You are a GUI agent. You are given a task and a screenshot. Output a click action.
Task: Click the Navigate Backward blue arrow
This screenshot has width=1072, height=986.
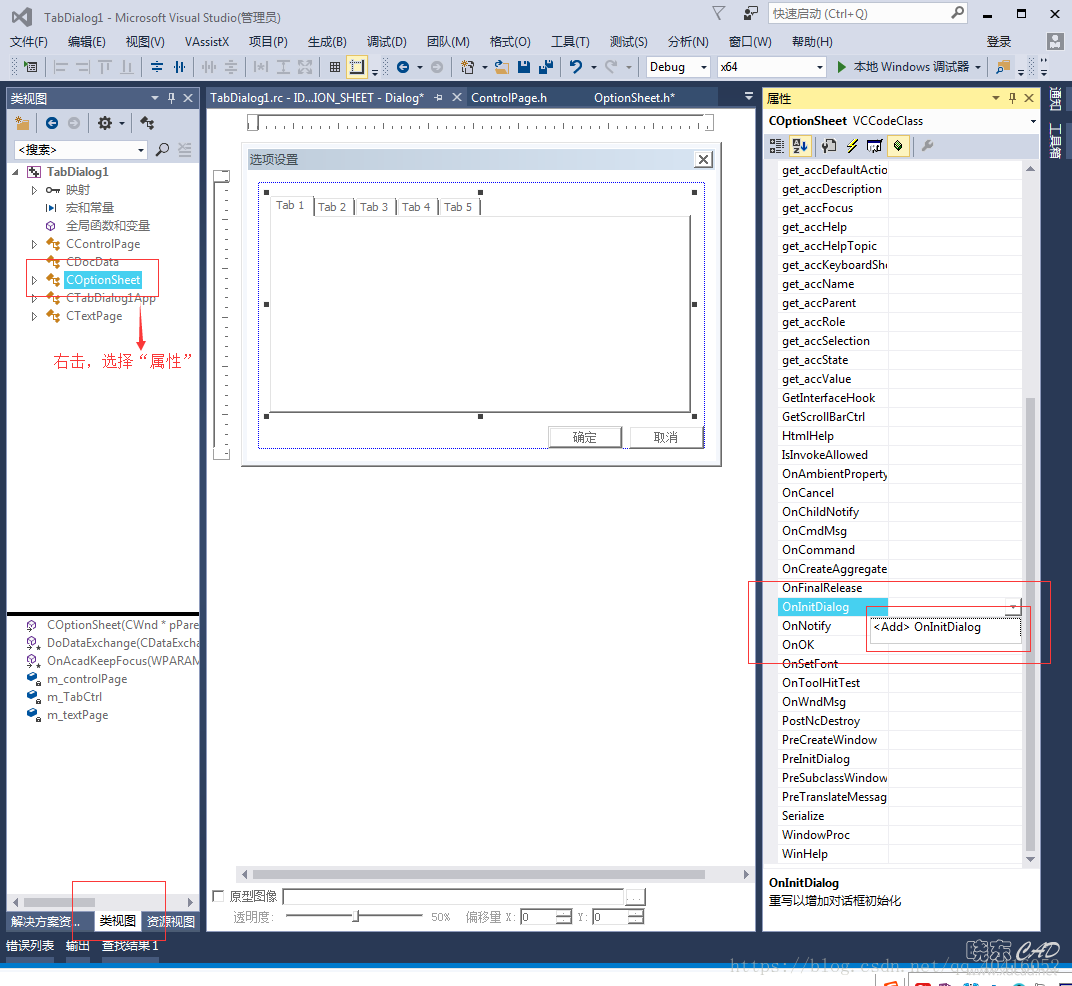tap(403, 67)
